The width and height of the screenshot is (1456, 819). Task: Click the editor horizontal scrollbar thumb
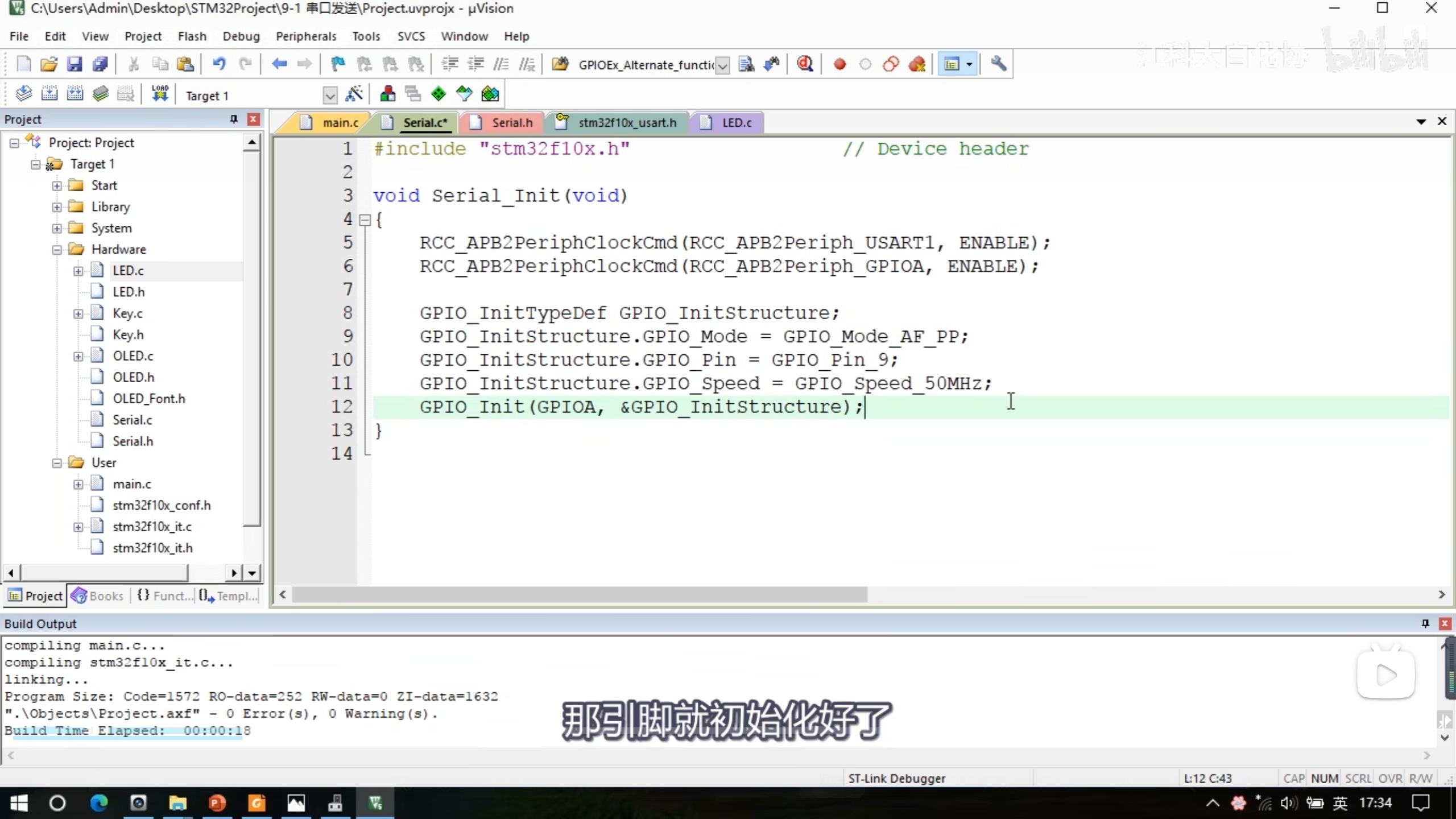[579, 595]
